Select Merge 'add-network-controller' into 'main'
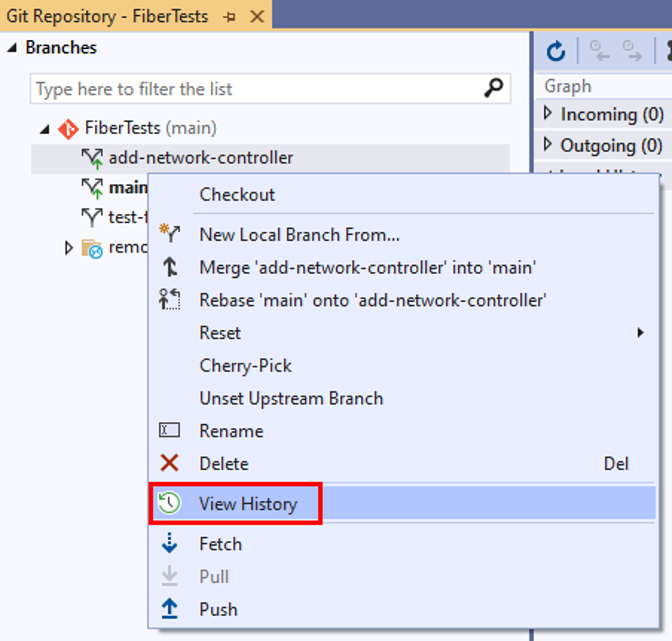The width and height of the screenshot is (672, 641). click(367, 267)
